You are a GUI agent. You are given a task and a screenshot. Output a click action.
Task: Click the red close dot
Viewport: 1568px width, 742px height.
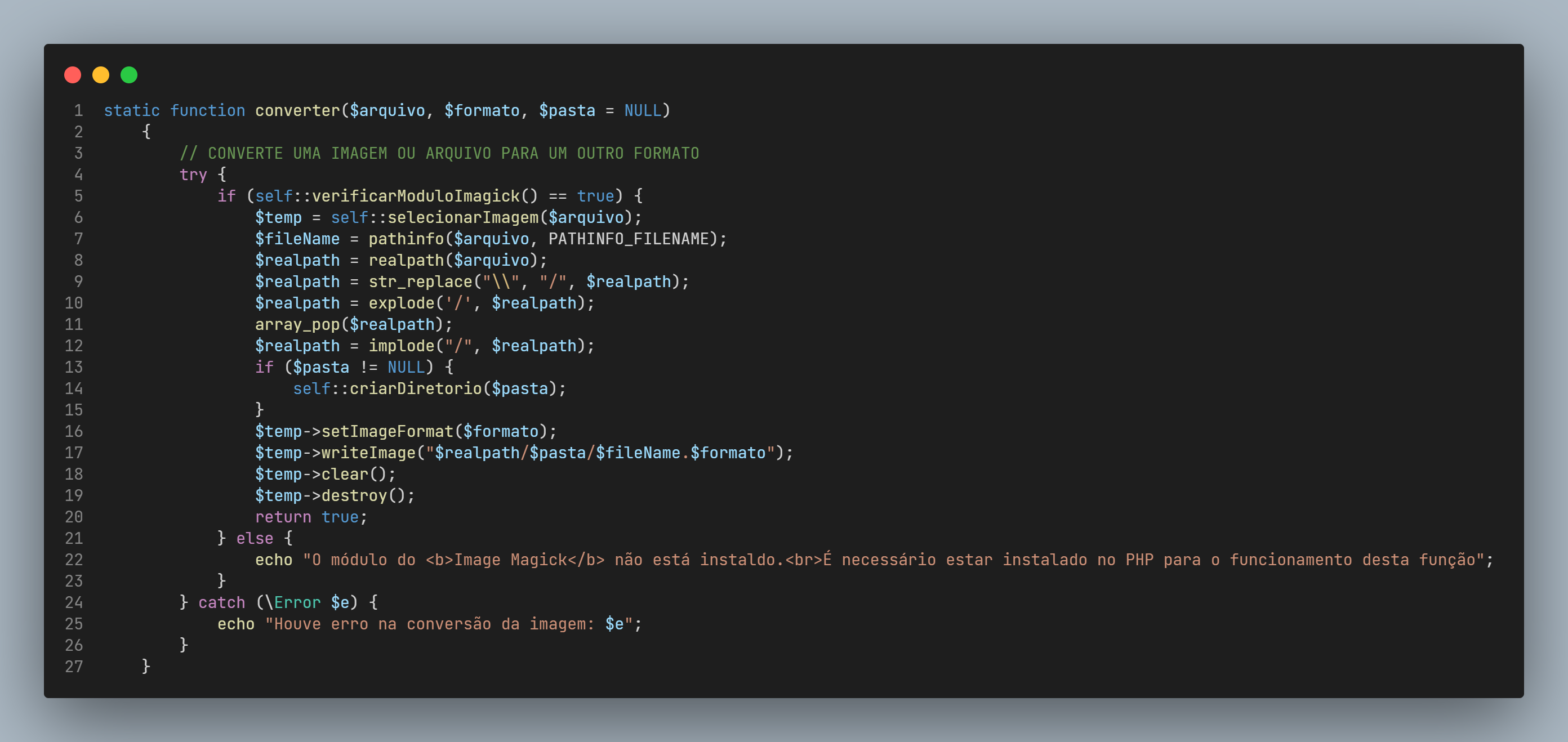coord(73,75)
